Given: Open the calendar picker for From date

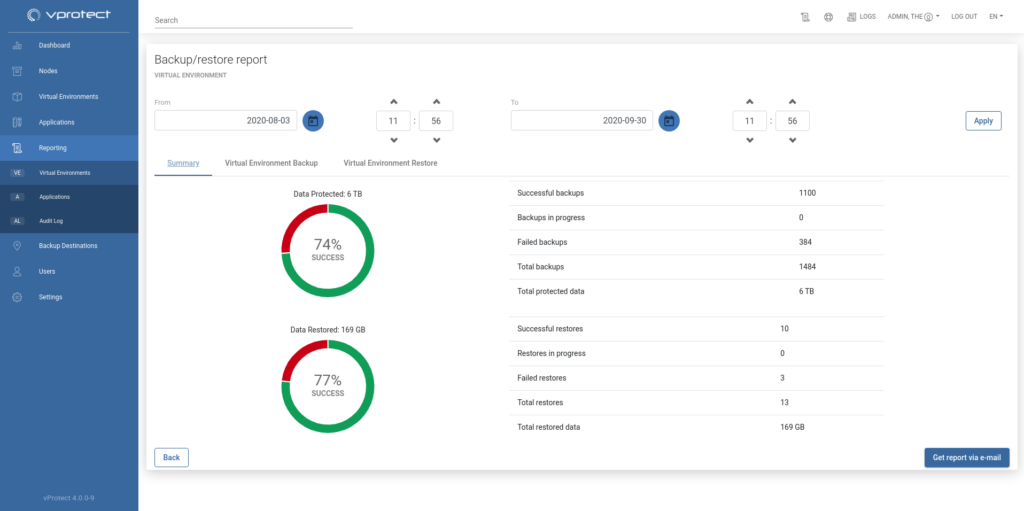Looking at the screenshot, I should [x=313, y=121].
